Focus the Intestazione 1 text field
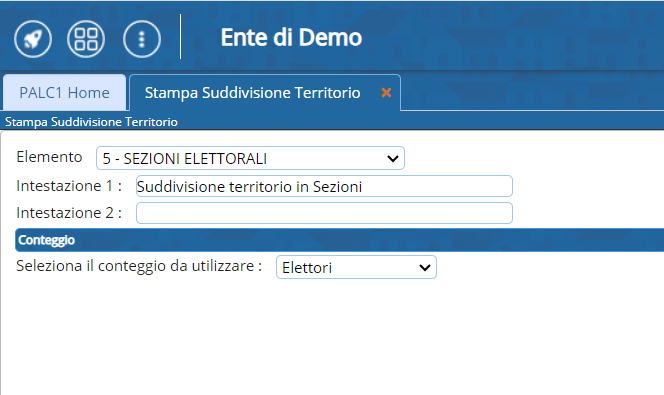The width and height of the screenshot is (664, 395). pos(324,186)
